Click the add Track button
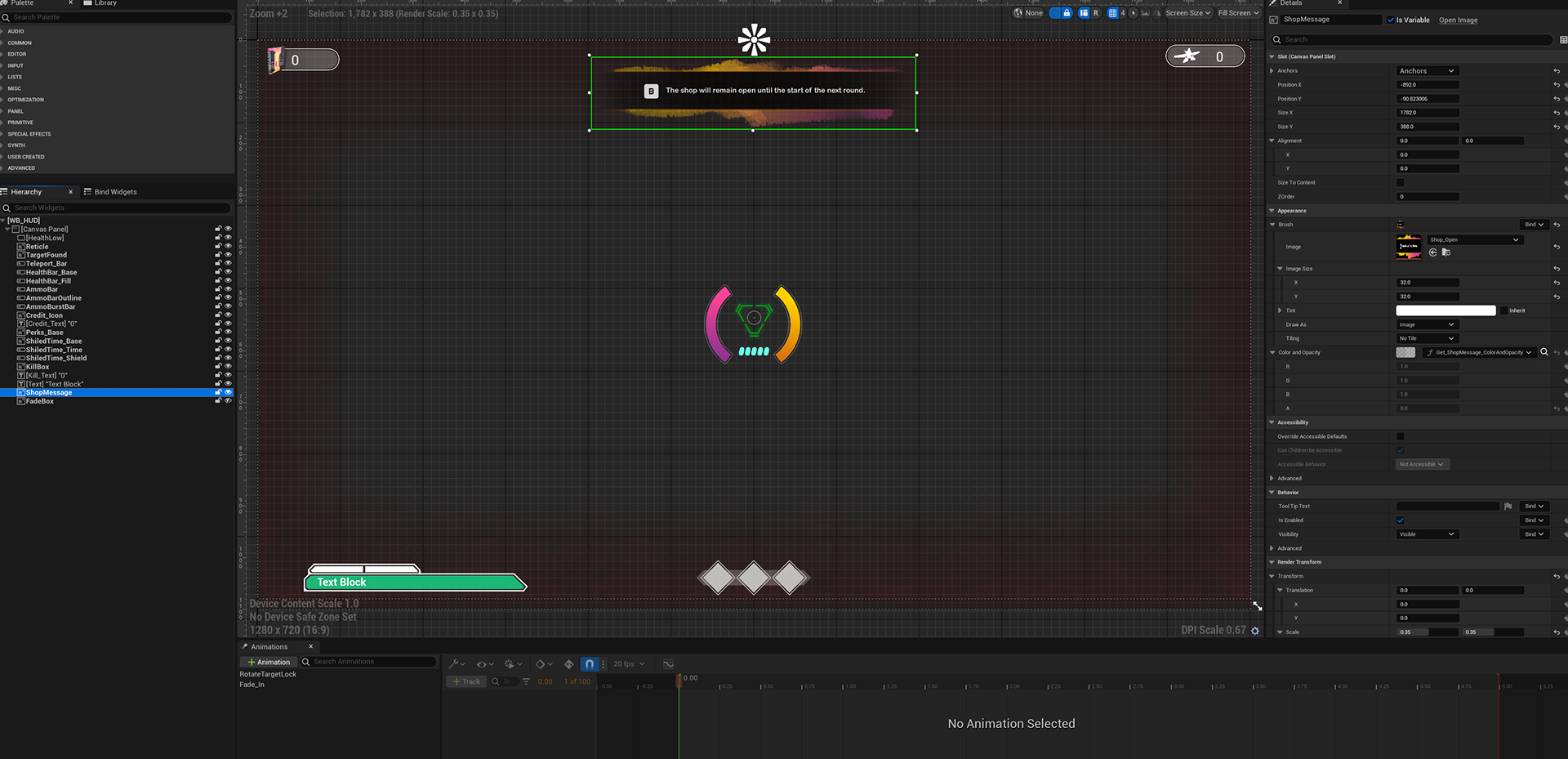 tap(466, 681)
